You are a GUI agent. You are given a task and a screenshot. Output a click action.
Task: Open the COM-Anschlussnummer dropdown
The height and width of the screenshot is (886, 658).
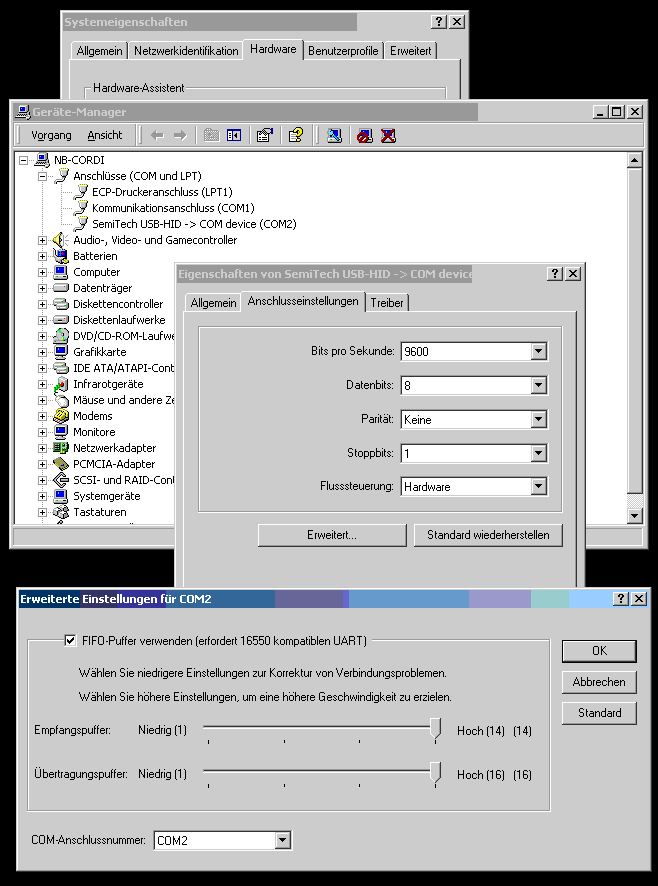283,840
